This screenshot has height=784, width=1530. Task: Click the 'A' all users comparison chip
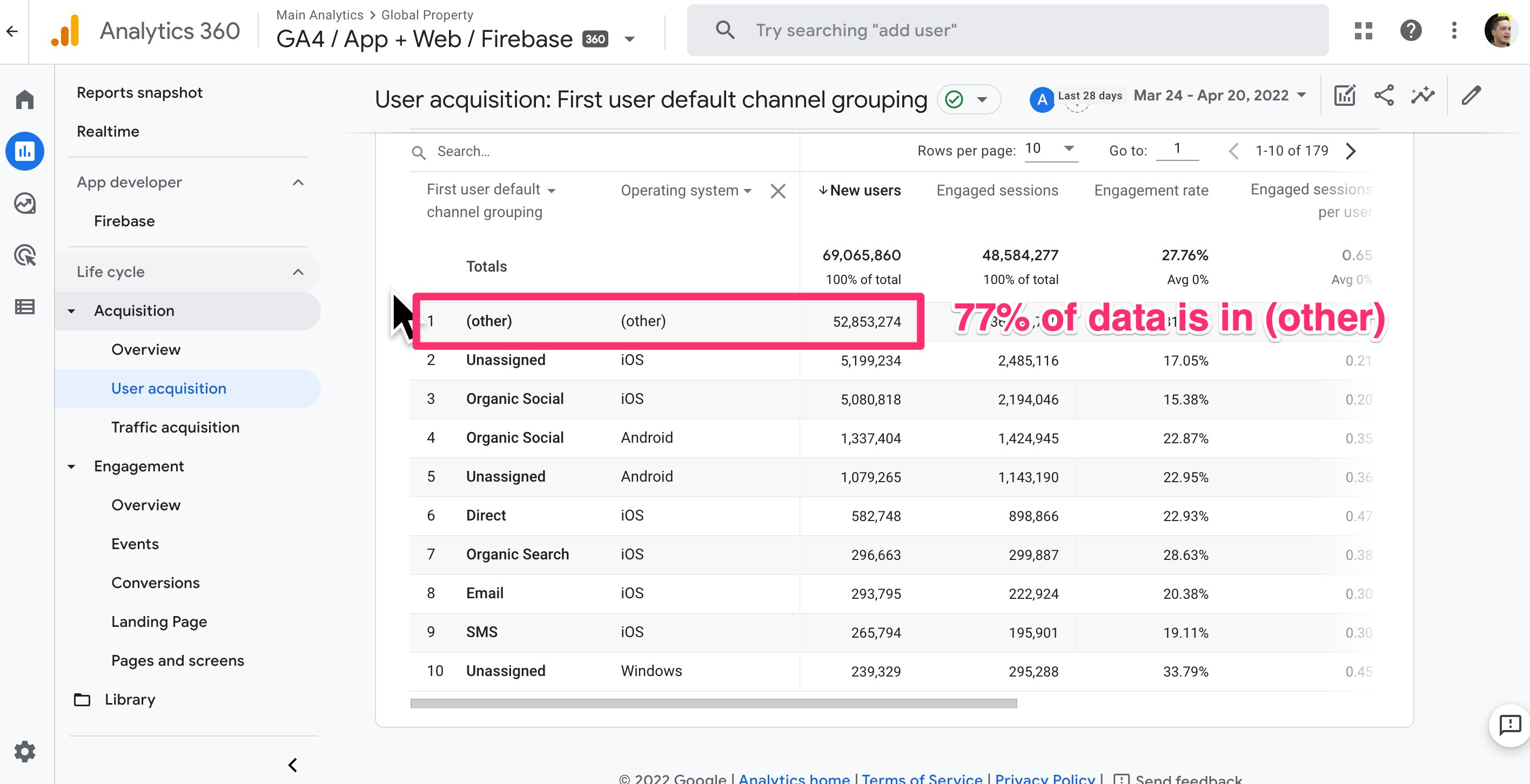pos(1042,100)
